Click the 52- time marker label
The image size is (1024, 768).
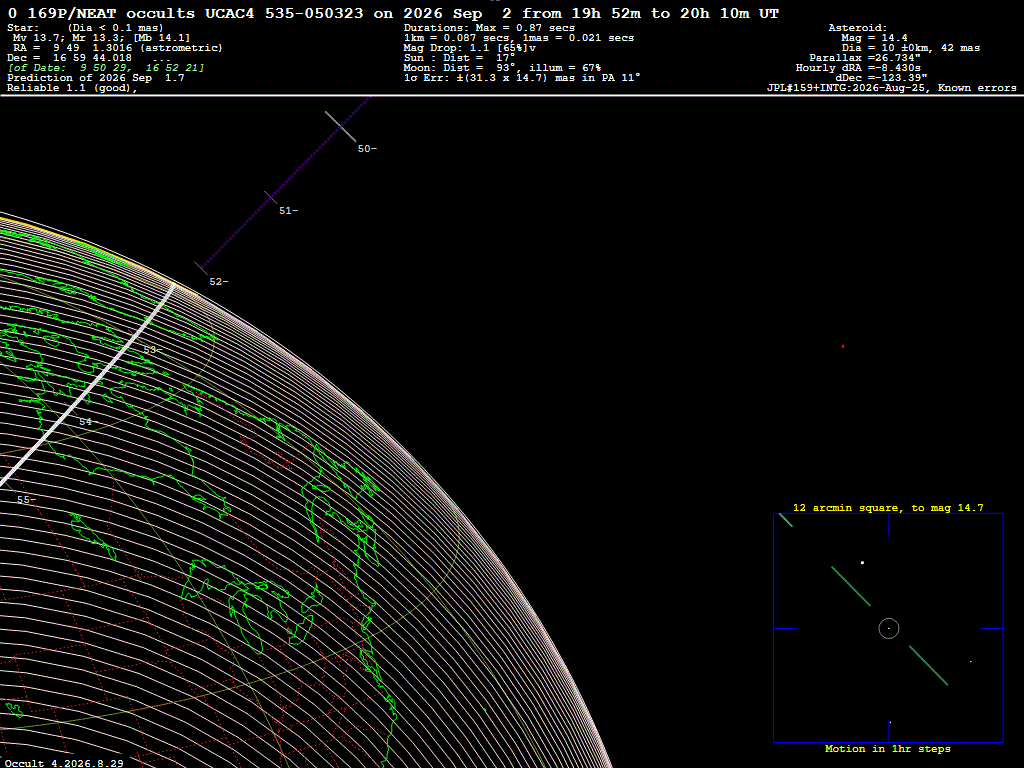(219, 281)
